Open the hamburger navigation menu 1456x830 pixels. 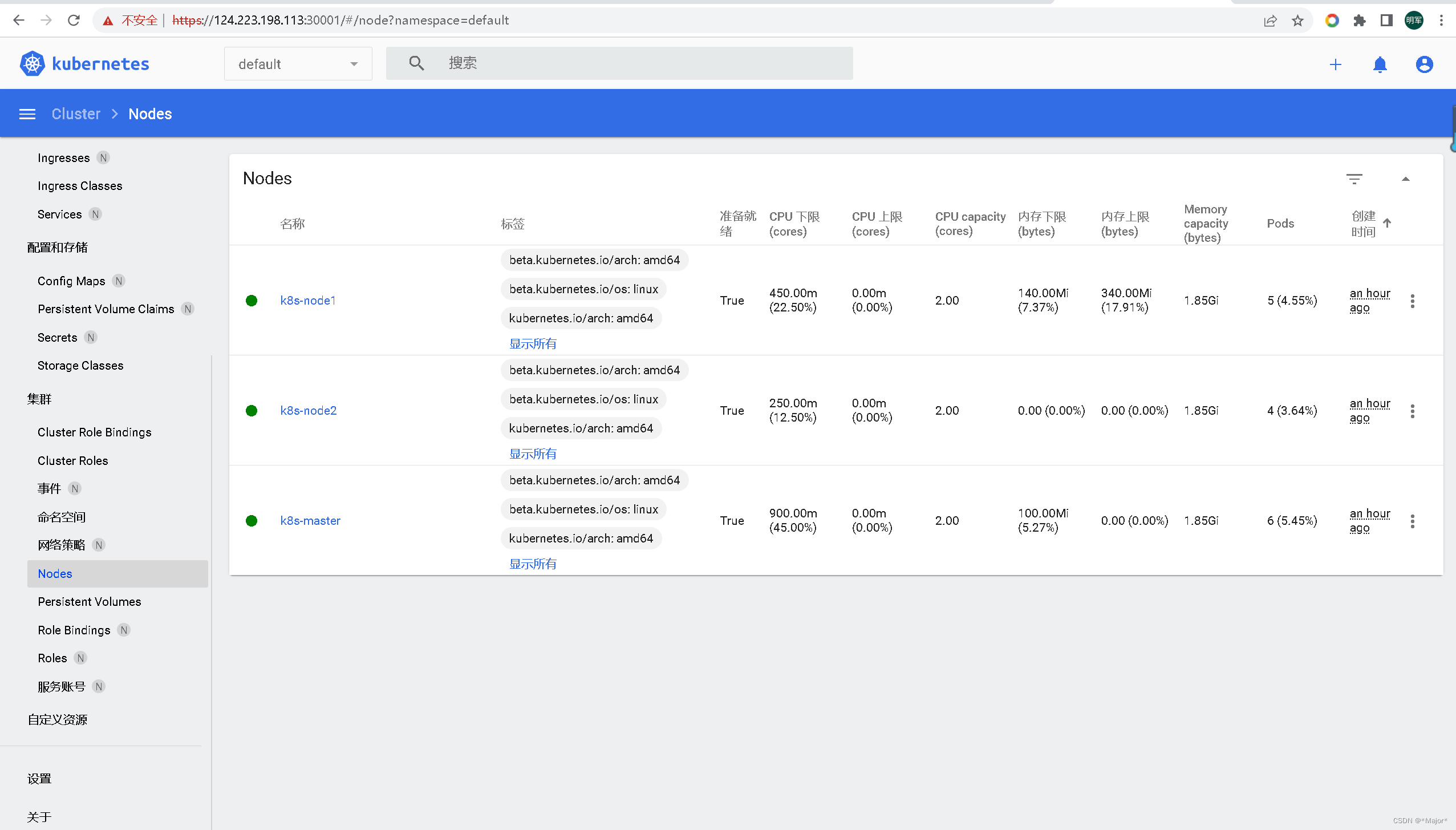pyautogui.click(x=27, y=114)
